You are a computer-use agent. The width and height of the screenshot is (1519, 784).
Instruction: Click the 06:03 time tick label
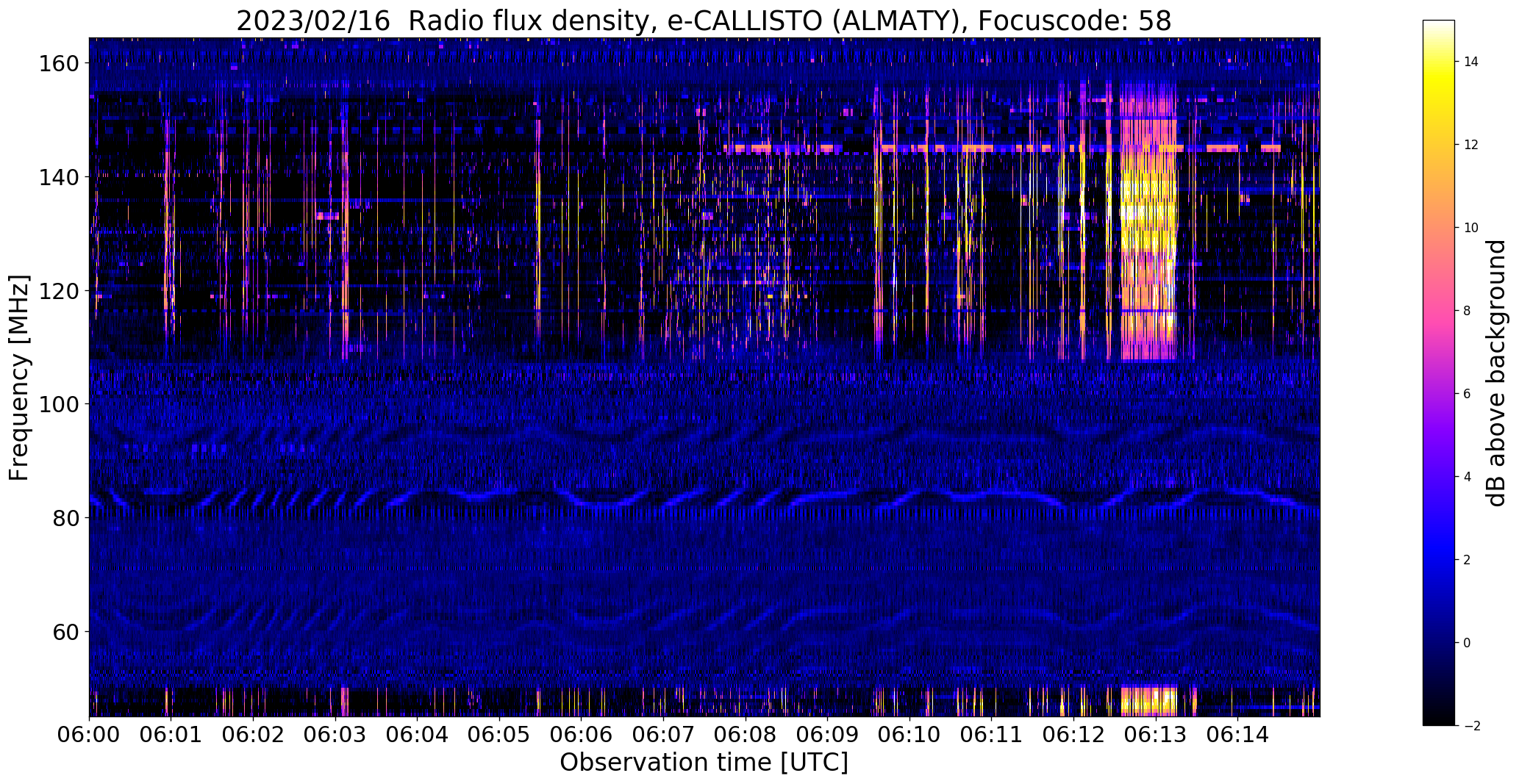click(x=335, y=734)
